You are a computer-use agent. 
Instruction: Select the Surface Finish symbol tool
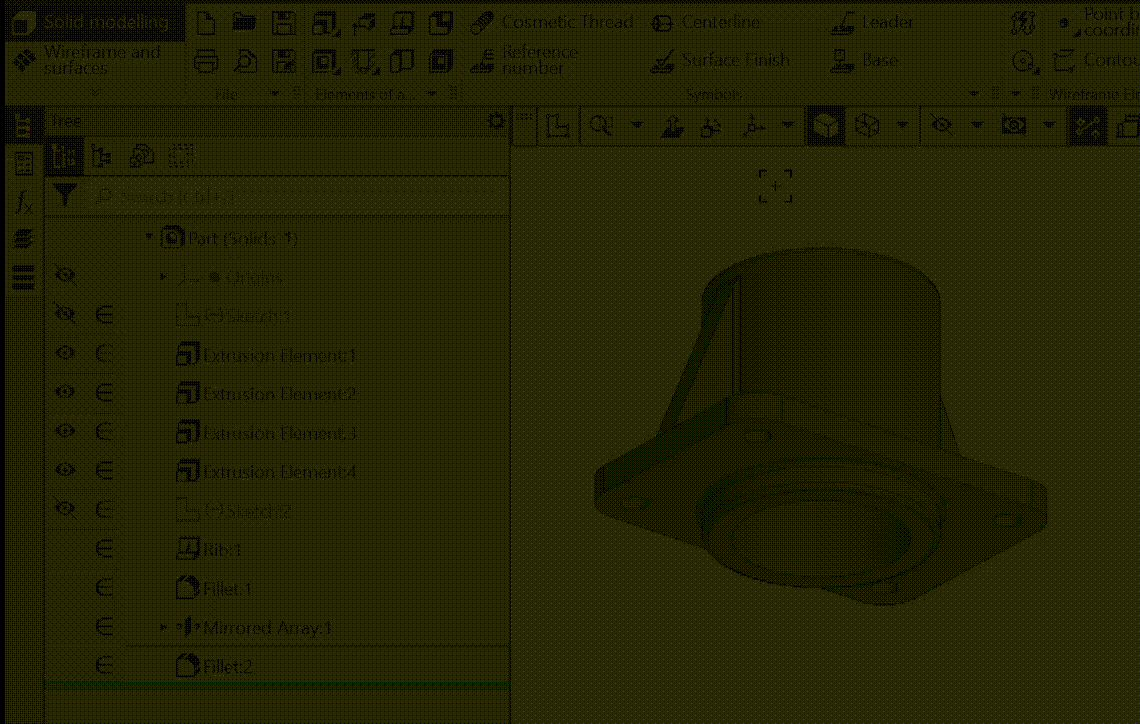point(720,61)
